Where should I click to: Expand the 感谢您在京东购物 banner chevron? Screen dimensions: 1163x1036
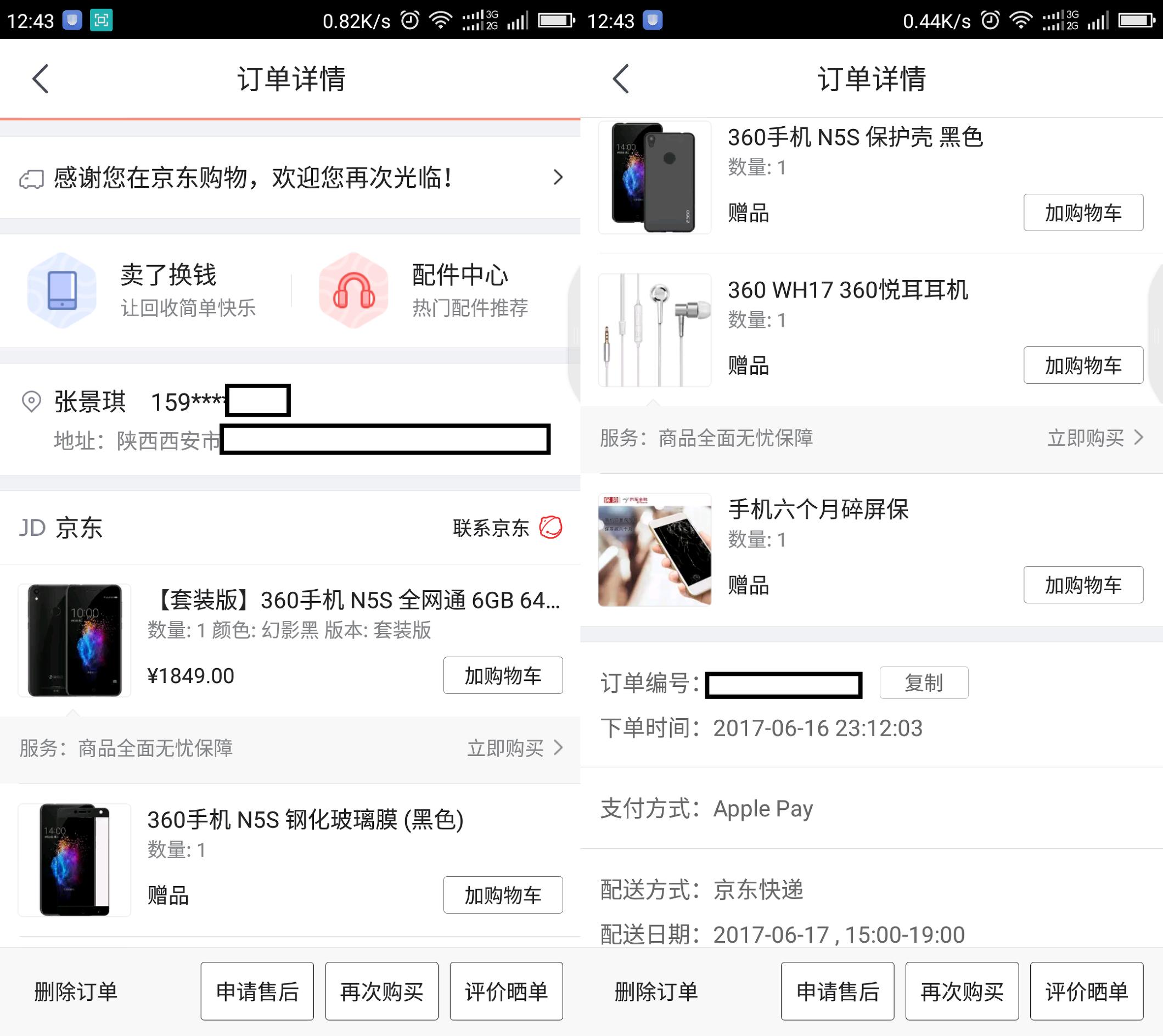(558, 177)
